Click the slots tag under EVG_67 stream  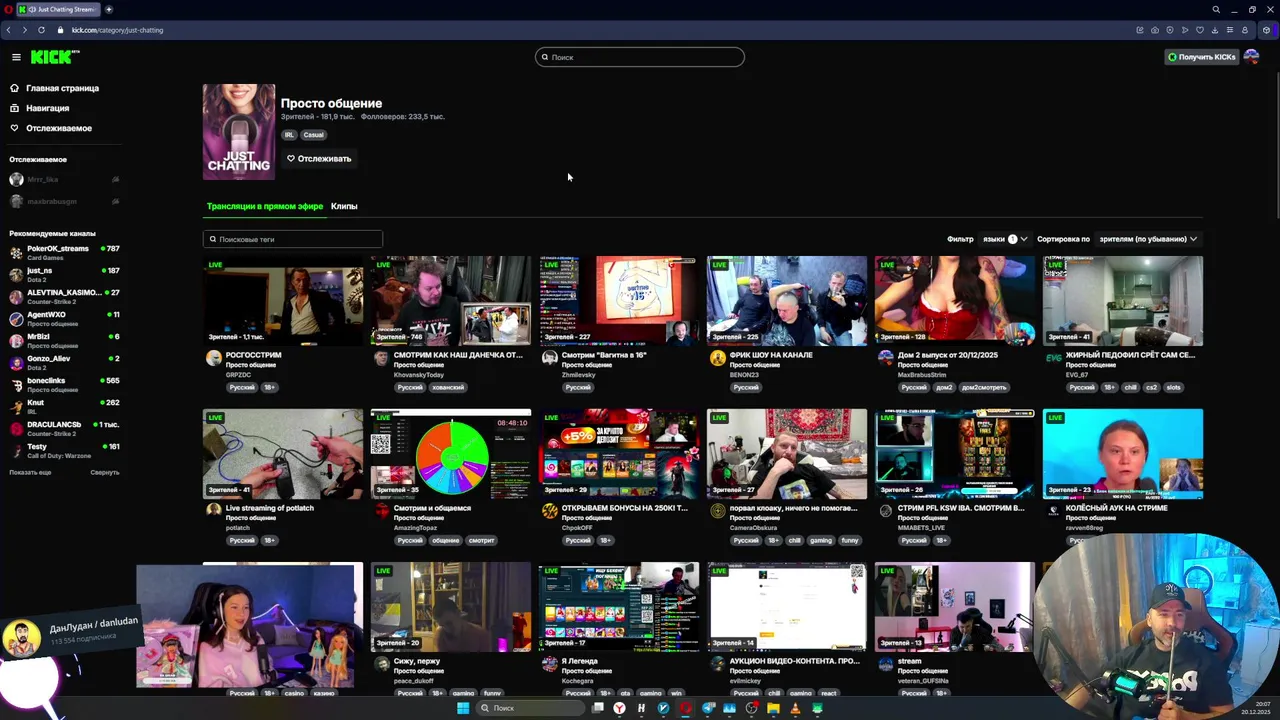coord(1173,387)
